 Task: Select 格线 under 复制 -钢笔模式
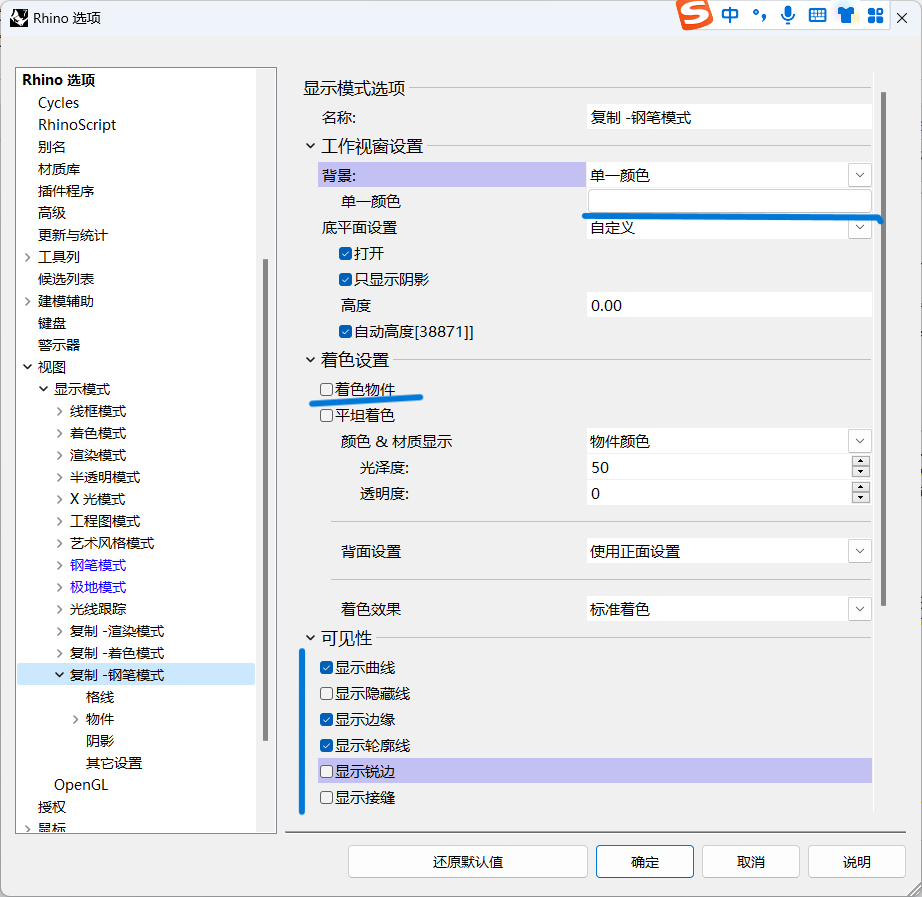[x=100, y=697]
